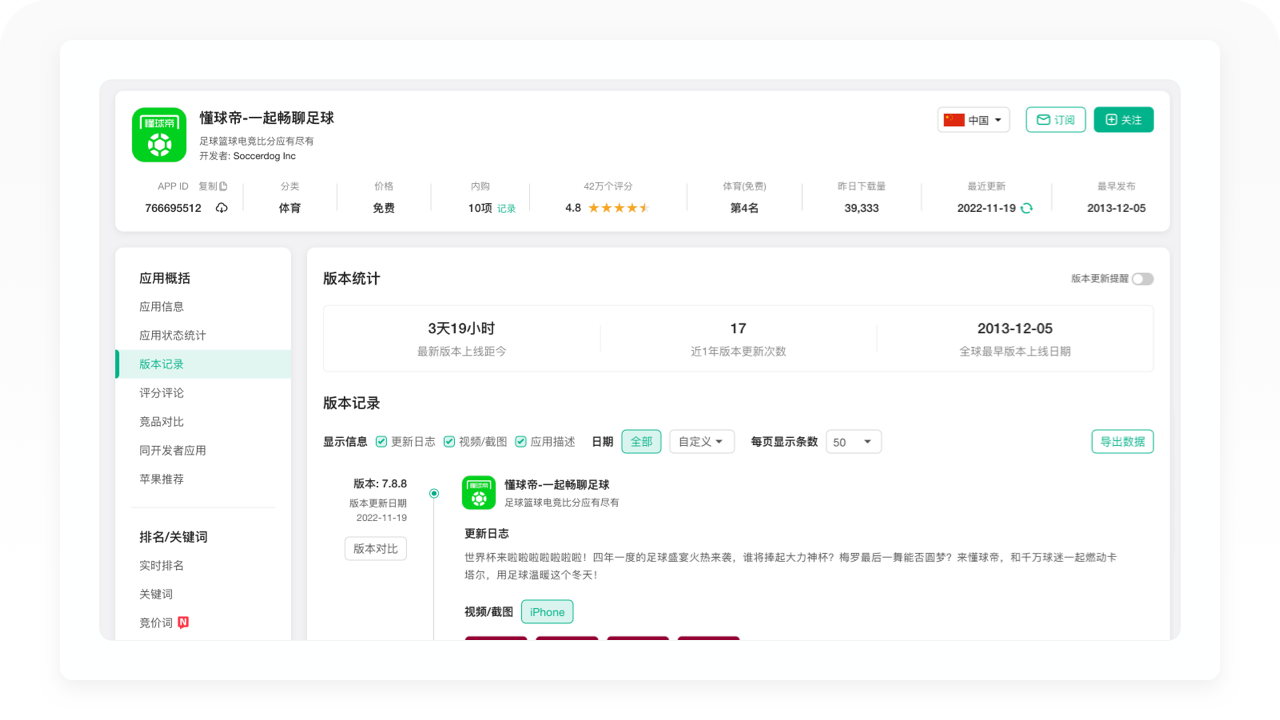Click the 3天19小时 statistic

pos(461,328)
